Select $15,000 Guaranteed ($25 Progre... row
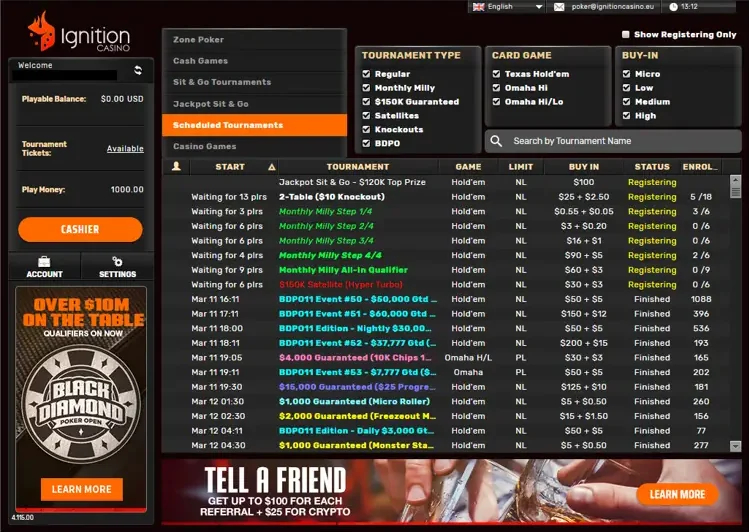Screen dimensions: 749x532 [x=447, y=387]
